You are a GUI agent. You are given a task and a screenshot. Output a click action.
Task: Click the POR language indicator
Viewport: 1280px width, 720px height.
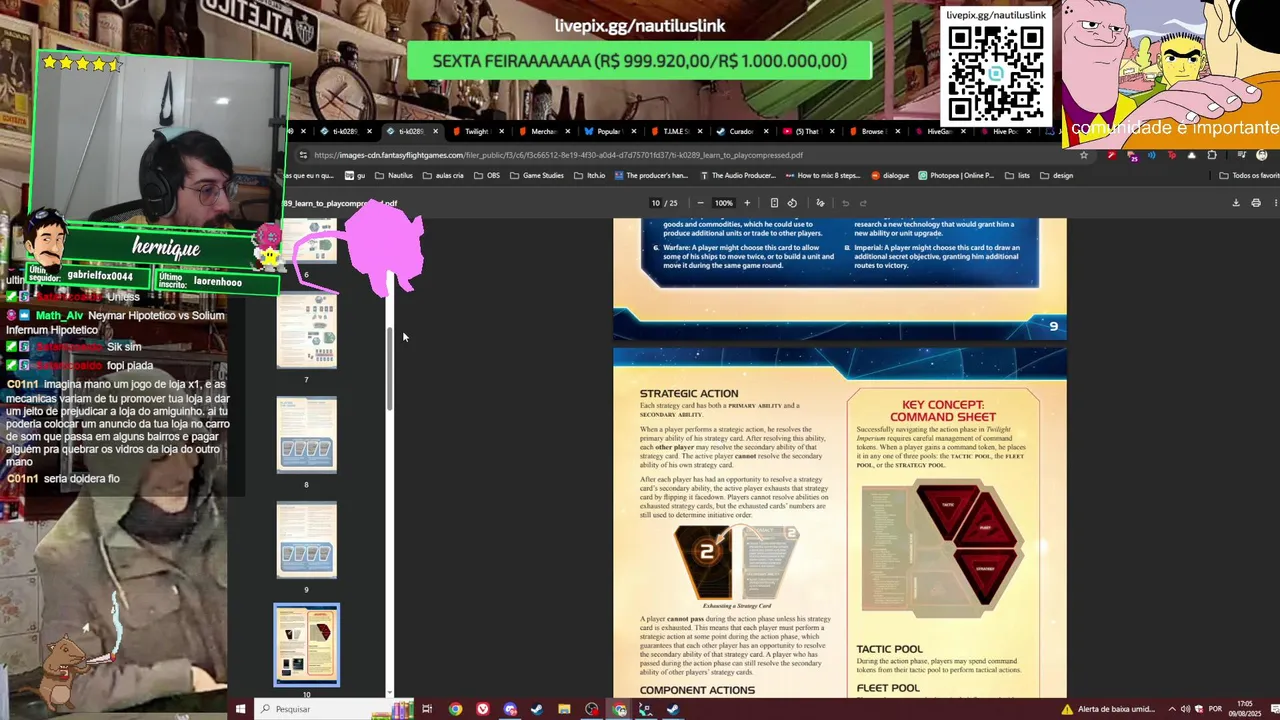(1215, 709)
